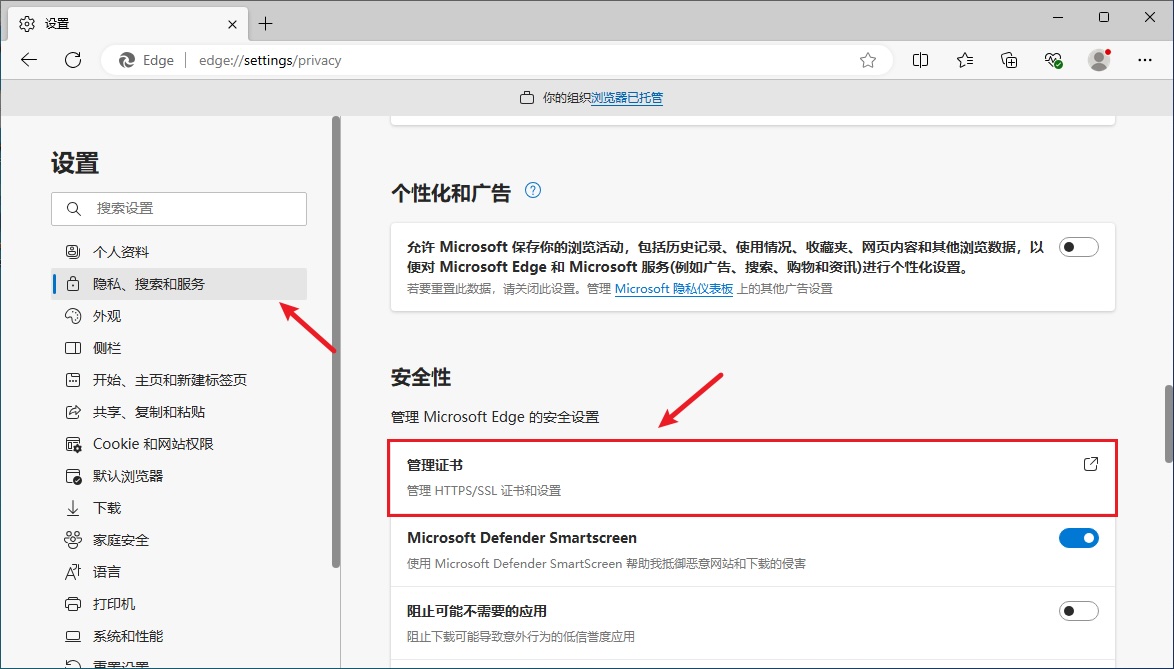Add page to favorites star icon

(868, 61)
